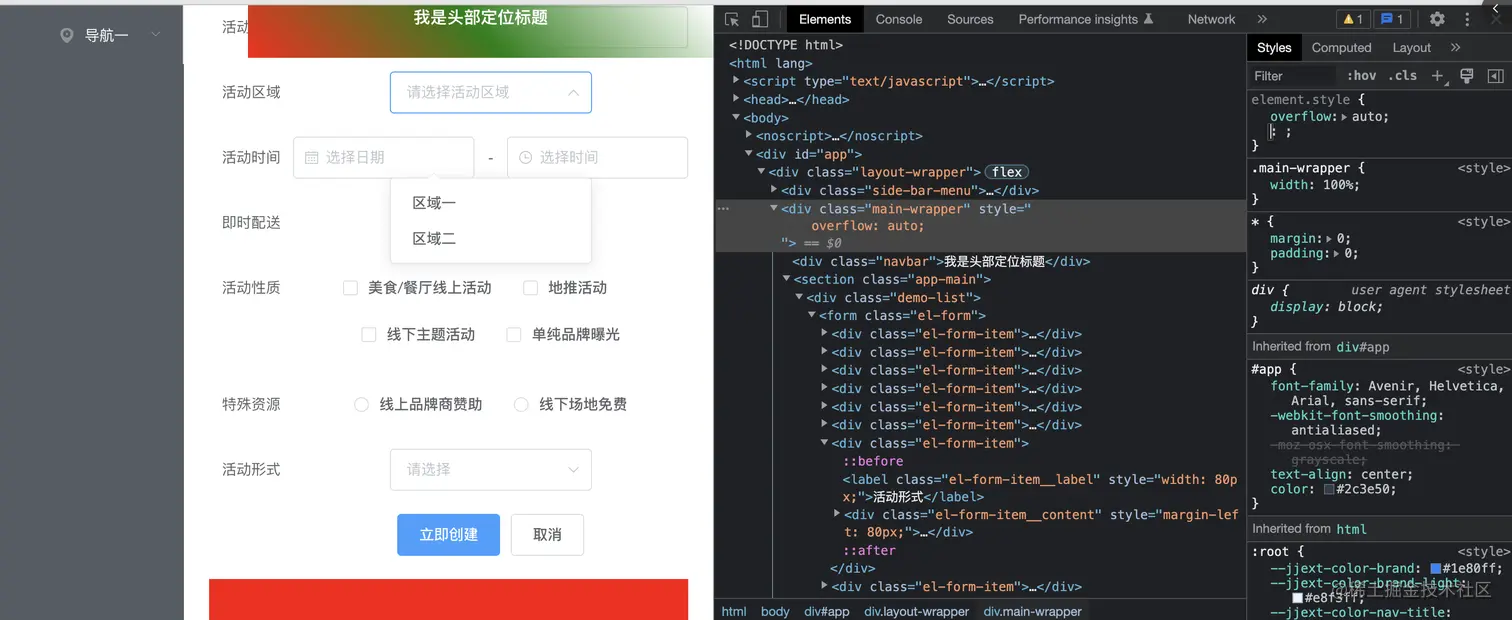Expand the script tag node
The height and width of the screenshot is (620, 1512).
click(737, 81)
